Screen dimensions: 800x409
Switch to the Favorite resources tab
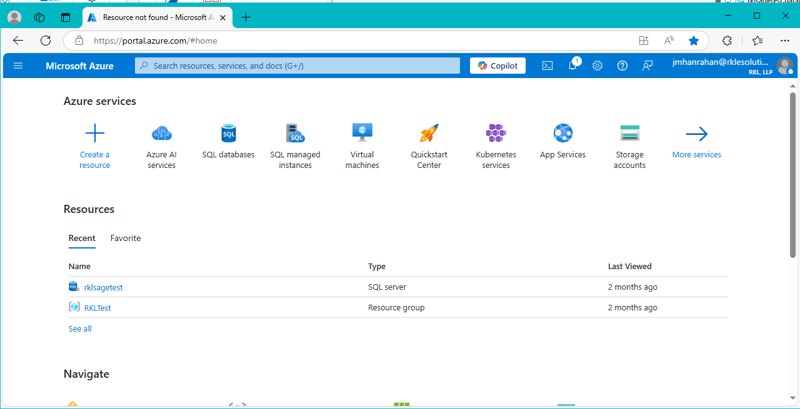[x=125, y=238]
